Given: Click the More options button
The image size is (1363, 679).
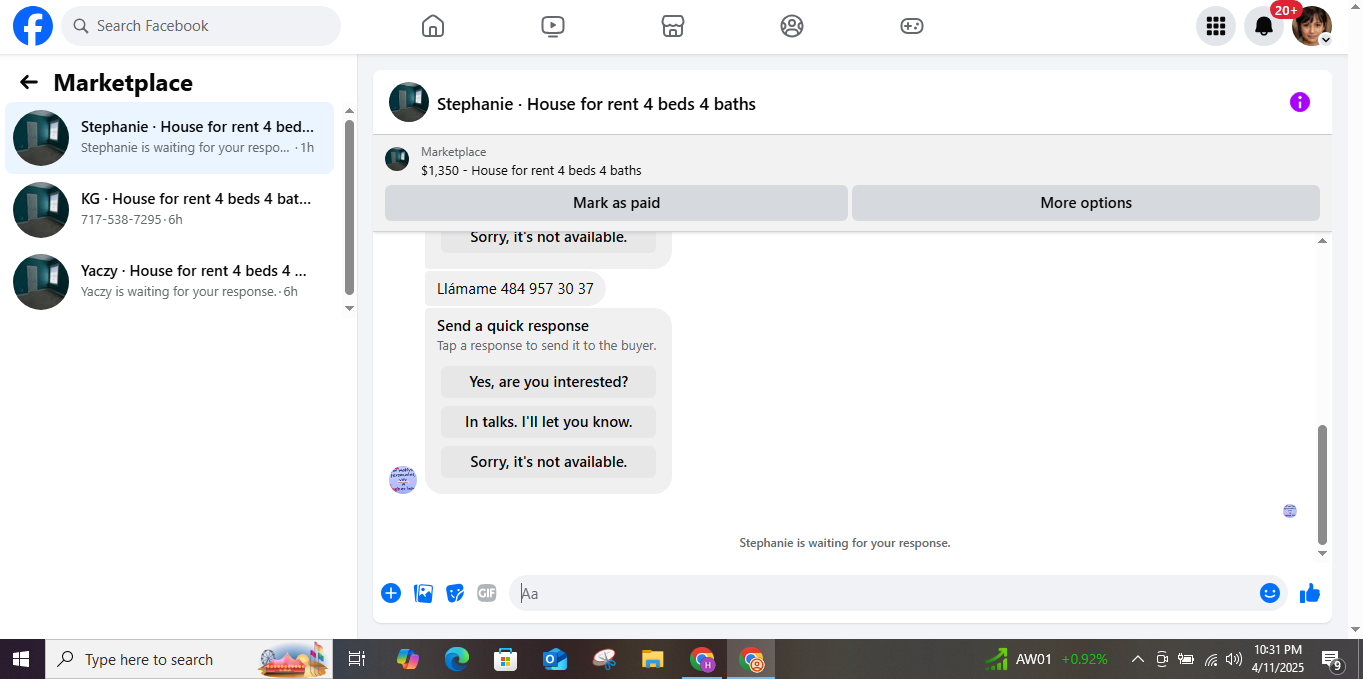Looking at the screenshot, I should click(x=1086, y=203).
